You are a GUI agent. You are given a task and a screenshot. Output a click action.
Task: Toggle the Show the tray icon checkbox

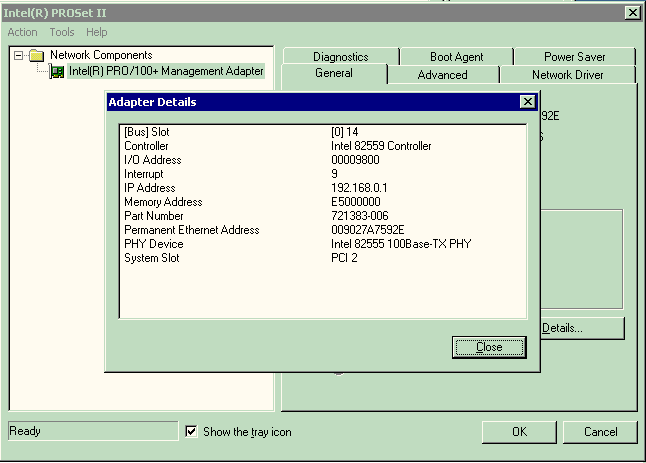pyautogui.click(x=191, y=432)
